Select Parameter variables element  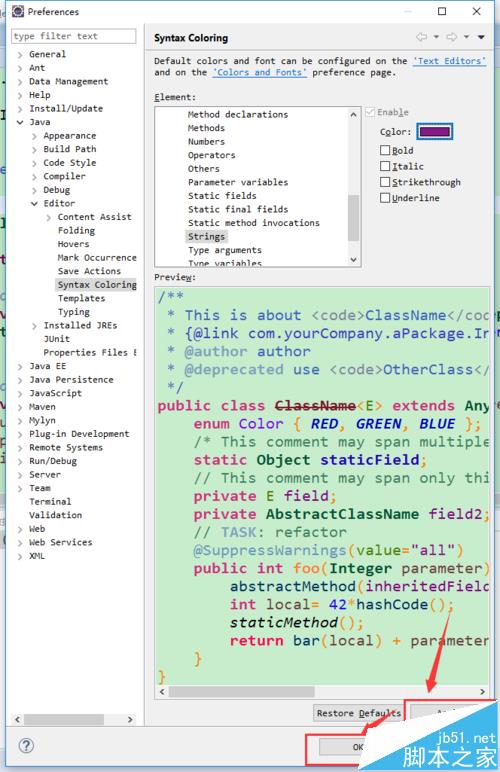238,182
